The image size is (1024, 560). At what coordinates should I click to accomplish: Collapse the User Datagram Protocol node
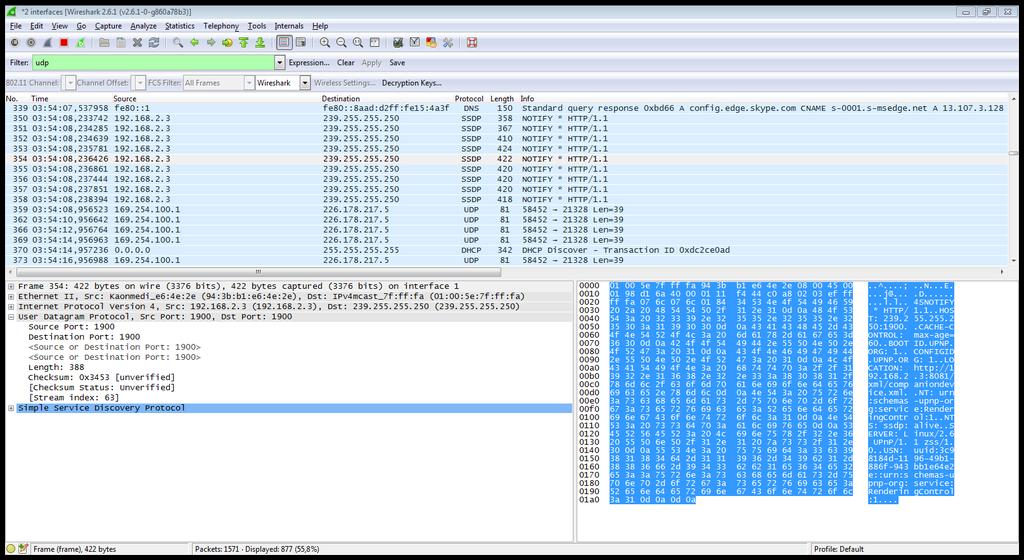pyautogui.click(x=11, y=317)
